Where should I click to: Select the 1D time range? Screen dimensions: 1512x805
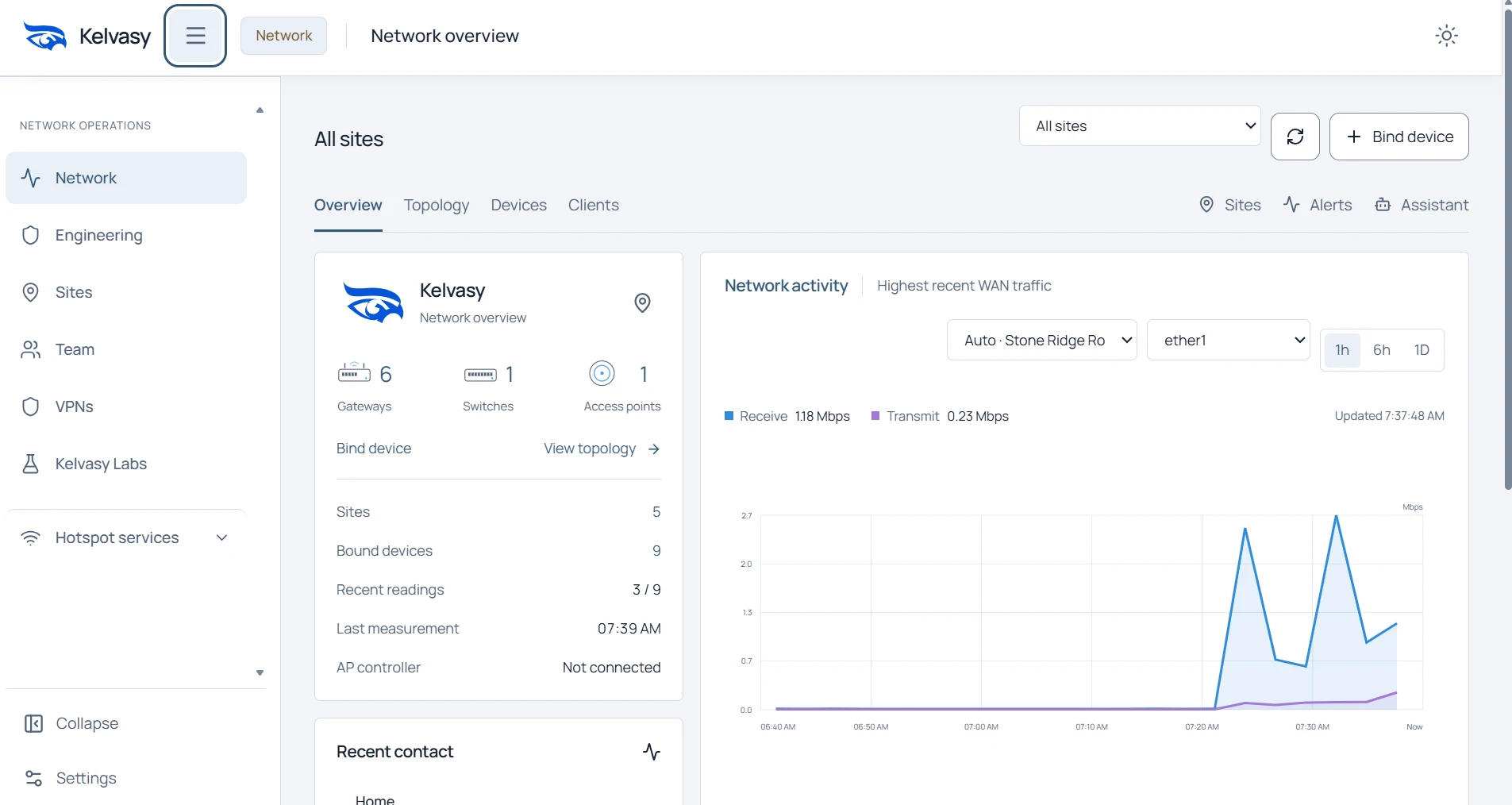click(1422, 350)
